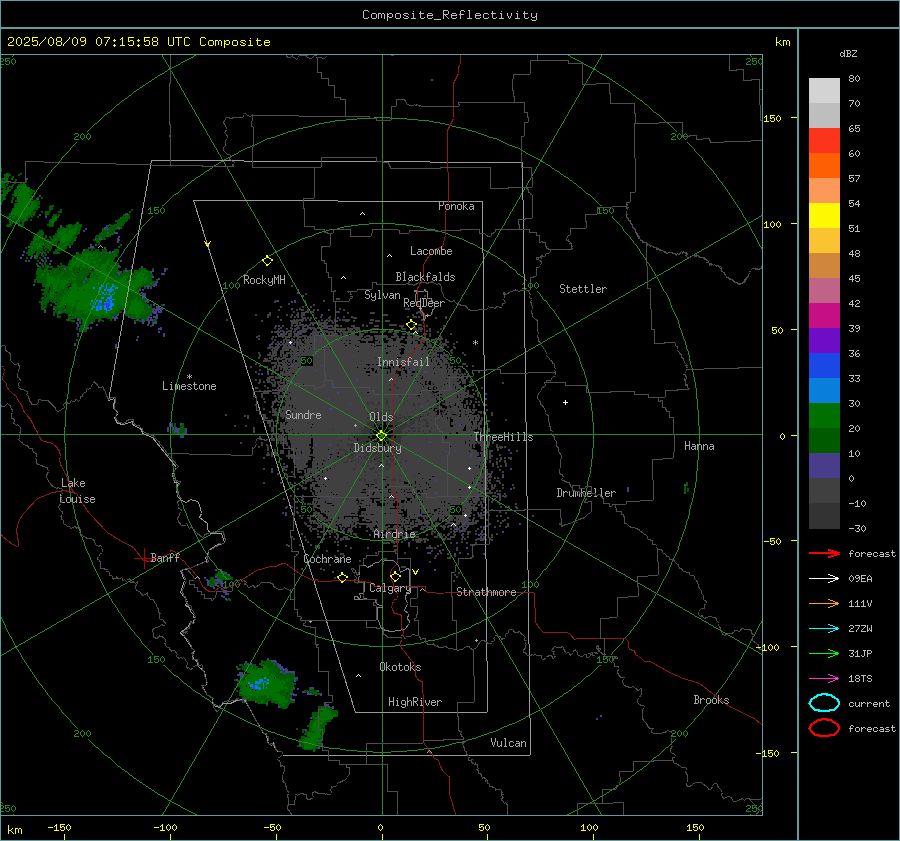Click the yellow diamond marker above Calgary
This screenshot has height=841, width=900.
(395, 576)
